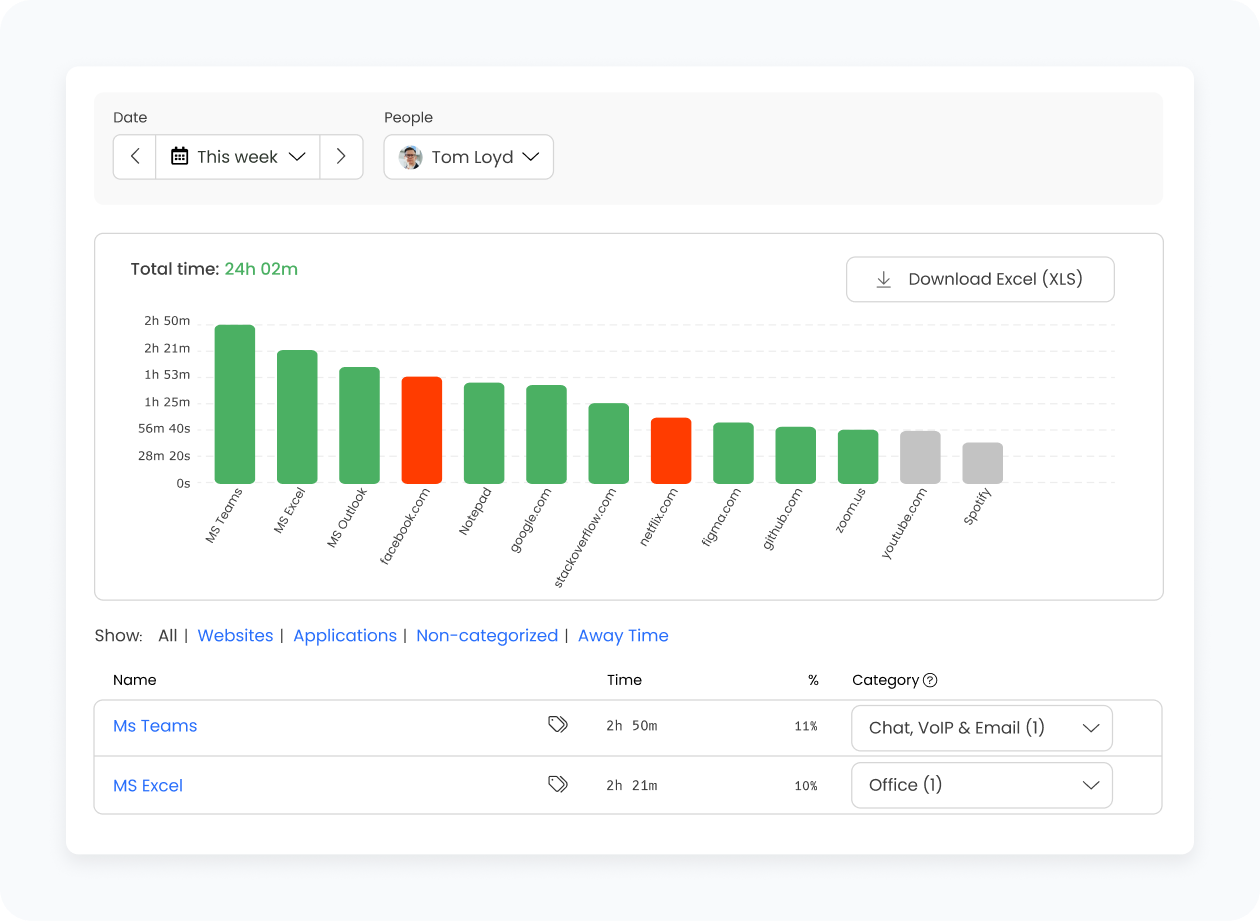Switch to the Websites filter
The height and width of the screenshot is (921, 1260).
click(235, 636)
